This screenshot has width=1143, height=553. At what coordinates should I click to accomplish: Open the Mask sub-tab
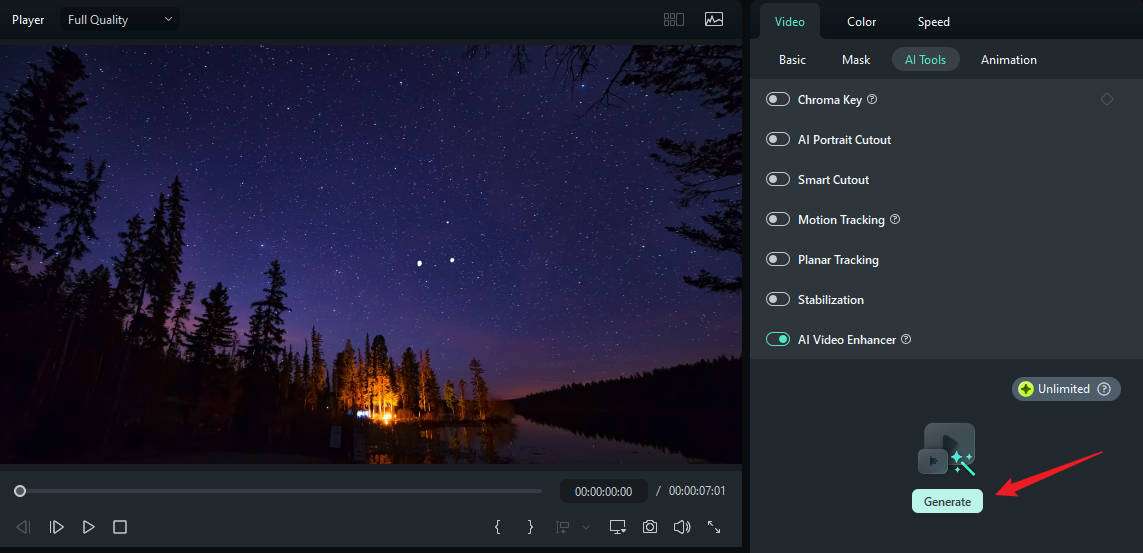coord(856,60)
